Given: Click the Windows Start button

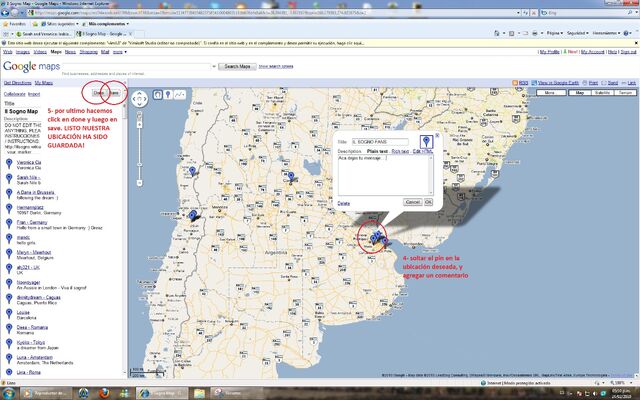Looking at the screenshot, I should tap(8, 393).
